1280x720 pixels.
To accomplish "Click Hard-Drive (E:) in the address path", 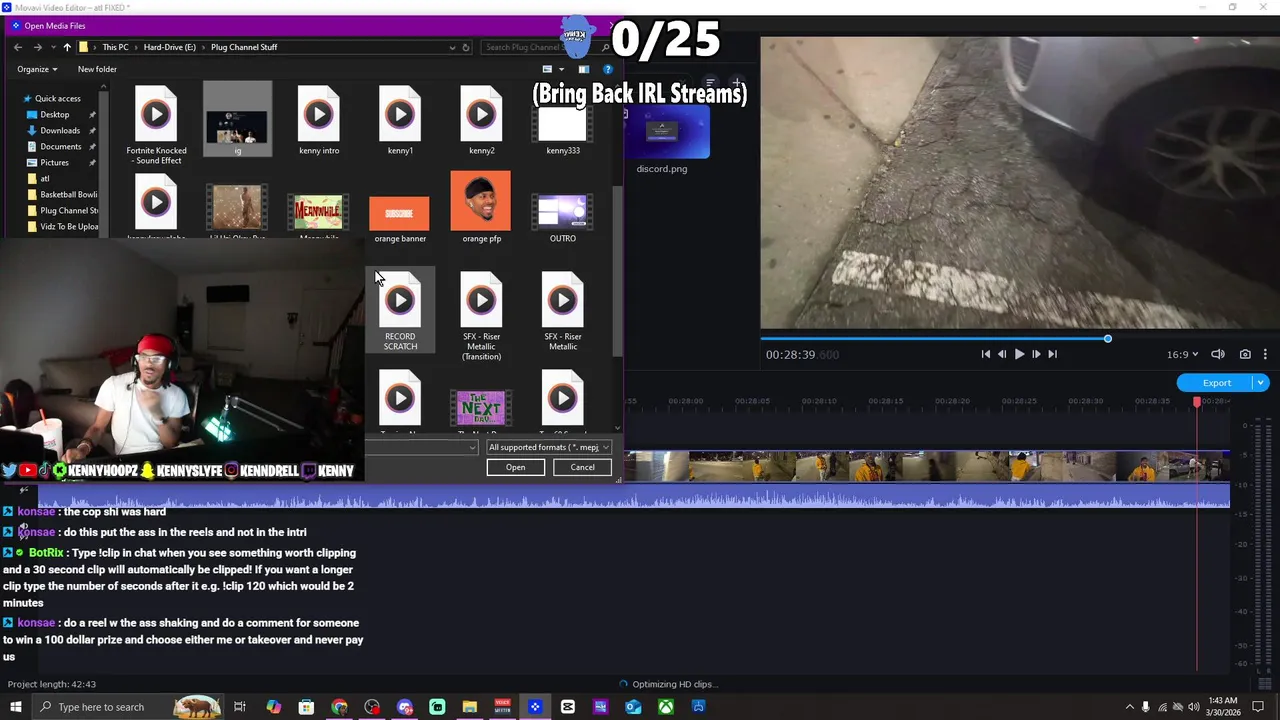I will 170,47.
